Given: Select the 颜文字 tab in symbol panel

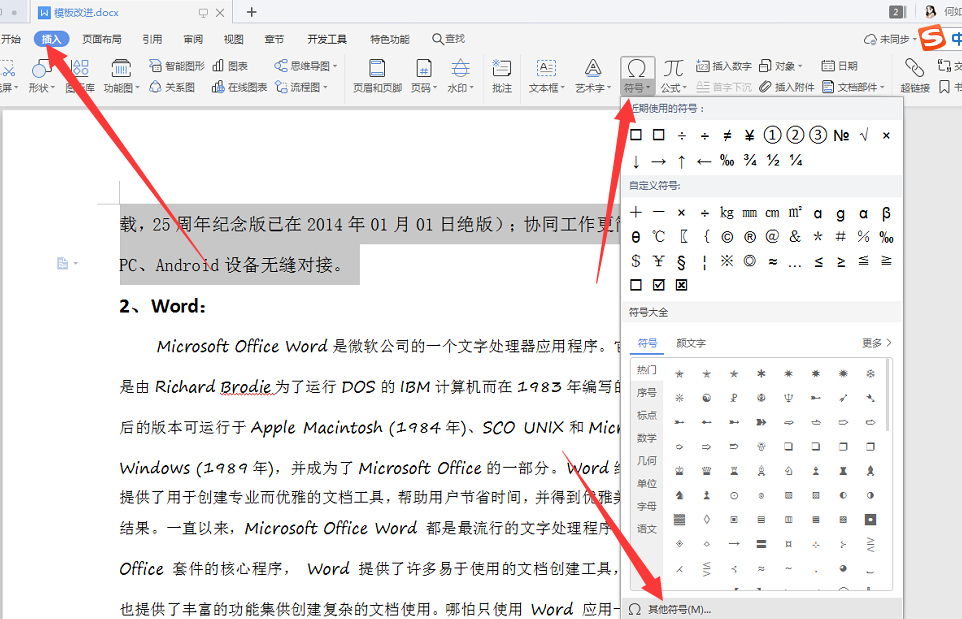Looking at the screenshot, I should [691, 343].
